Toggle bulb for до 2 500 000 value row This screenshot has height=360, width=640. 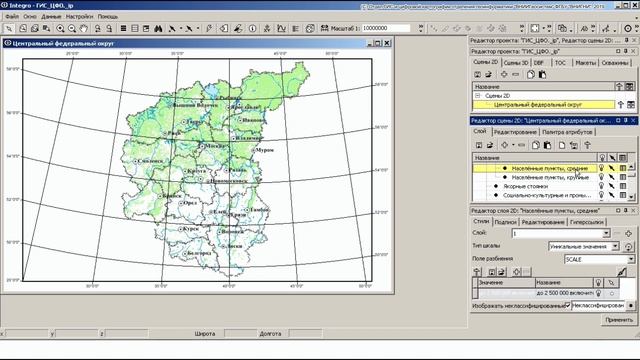click(598, 293)
